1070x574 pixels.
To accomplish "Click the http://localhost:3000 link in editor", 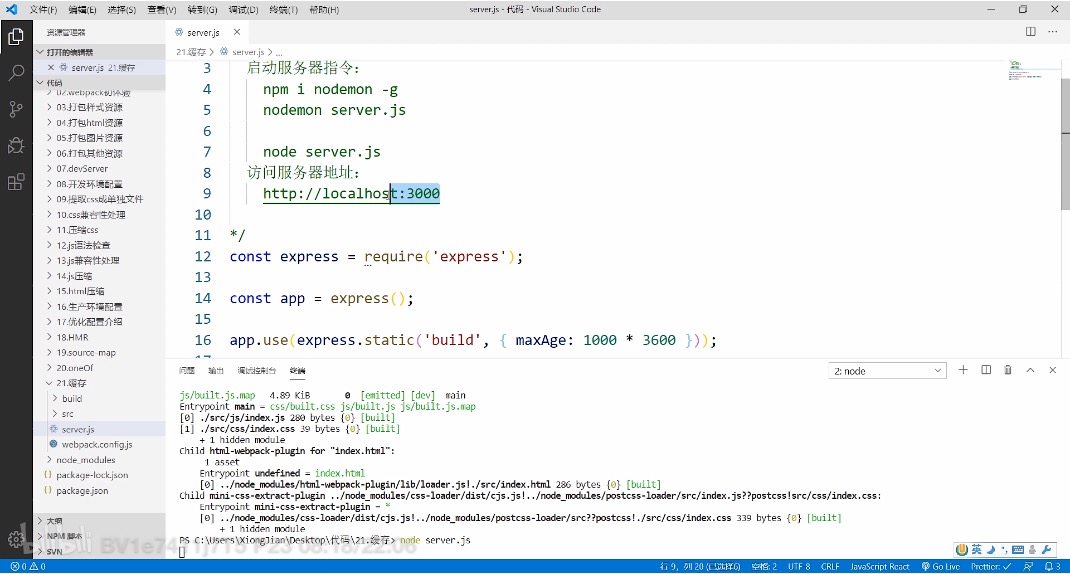I will point(351,194).
